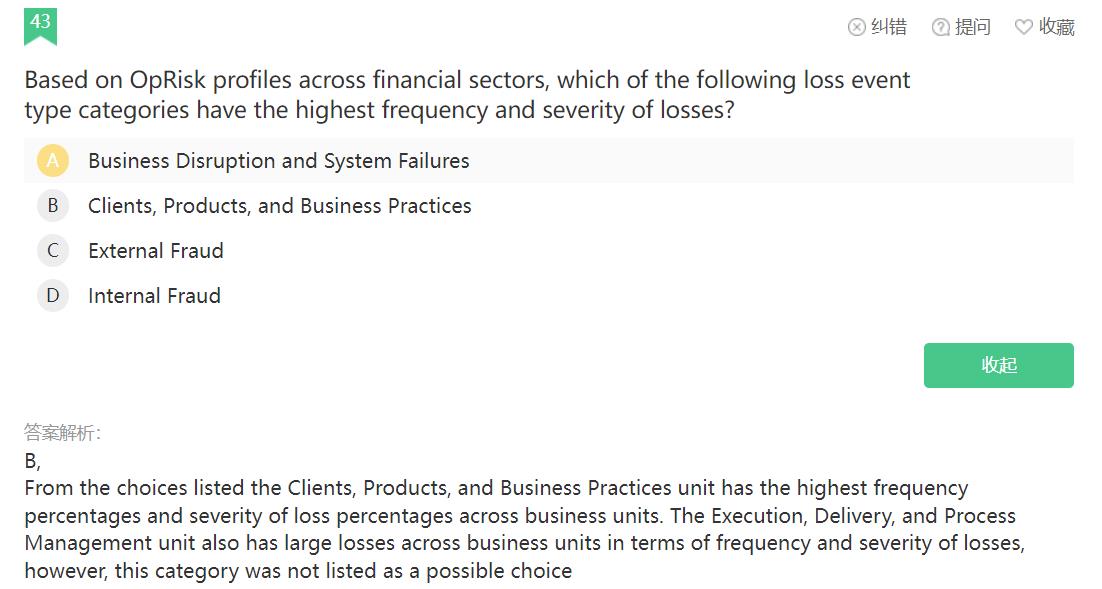
Task: Select answer circle B
Action: (53, 206)
